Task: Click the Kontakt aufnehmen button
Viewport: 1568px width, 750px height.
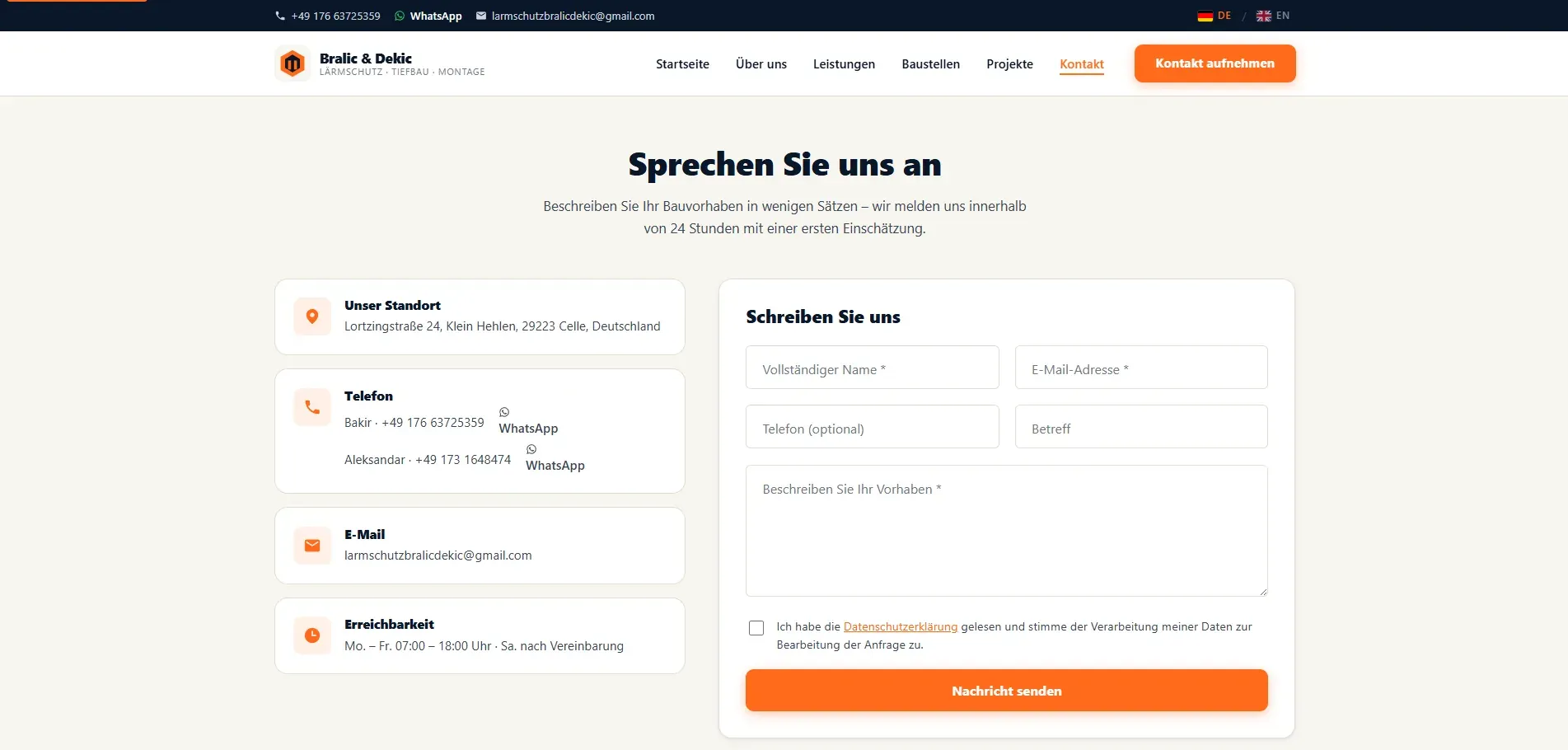Action: pyautogui.click(x=1215, y=63)
